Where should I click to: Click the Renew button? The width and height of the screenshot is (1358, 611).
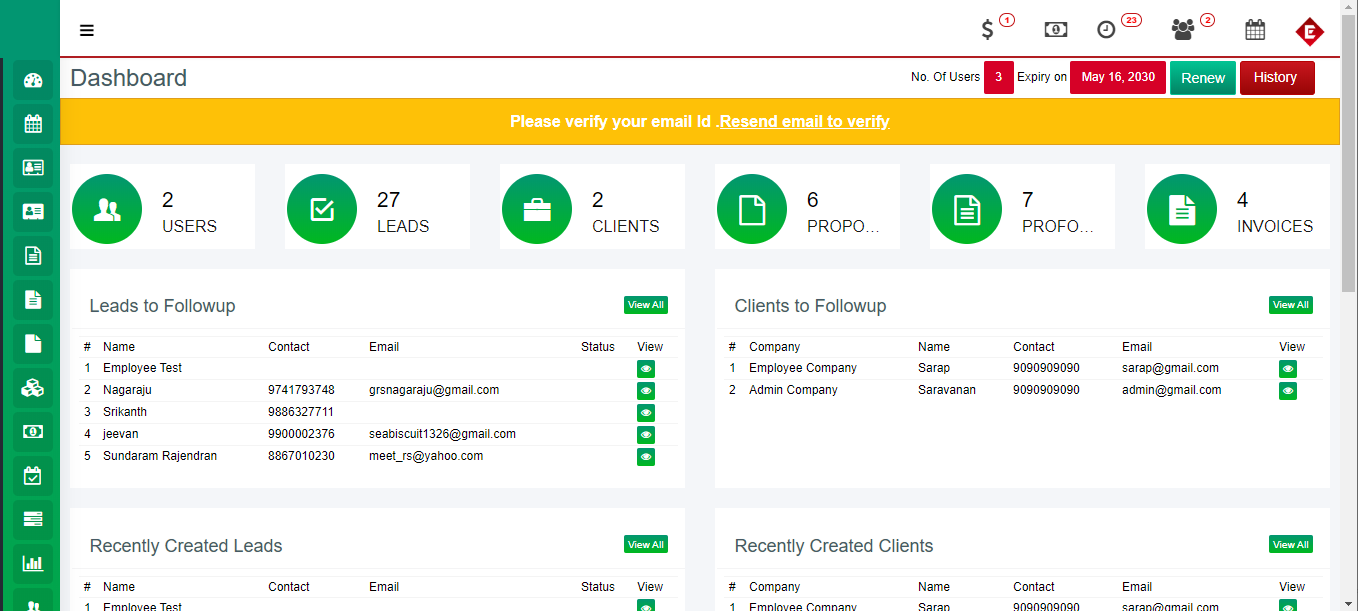[1202, 78]
